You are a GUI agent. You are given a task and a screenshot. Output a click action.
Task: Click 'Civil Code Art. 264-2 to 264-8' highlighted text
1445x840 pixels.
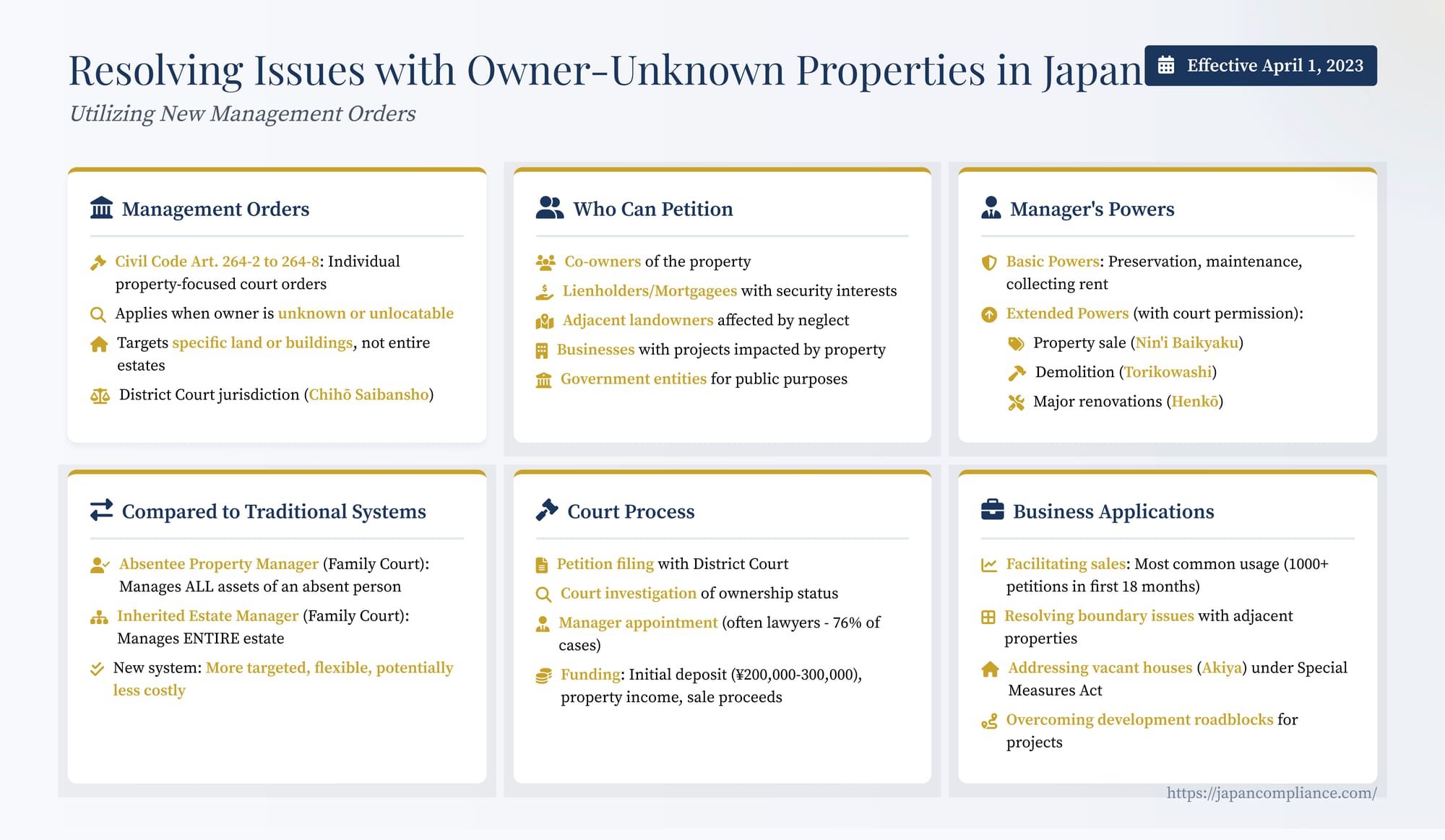pos(217,261)
